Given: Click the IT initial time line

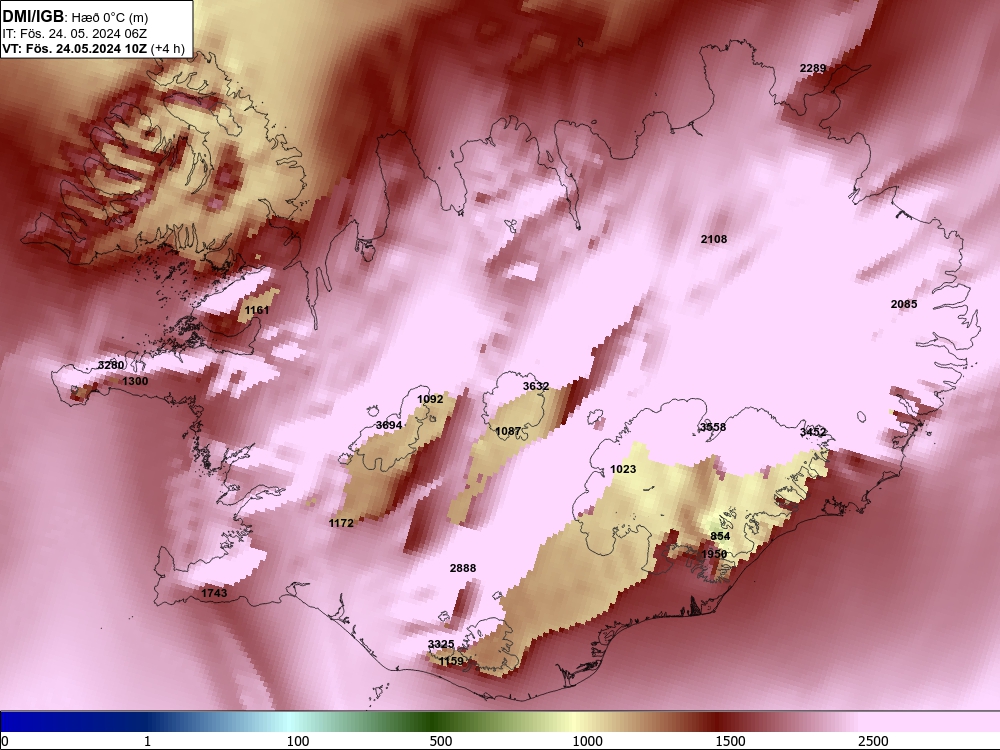Looking at the screenshot, I should (x=74, y=34).
